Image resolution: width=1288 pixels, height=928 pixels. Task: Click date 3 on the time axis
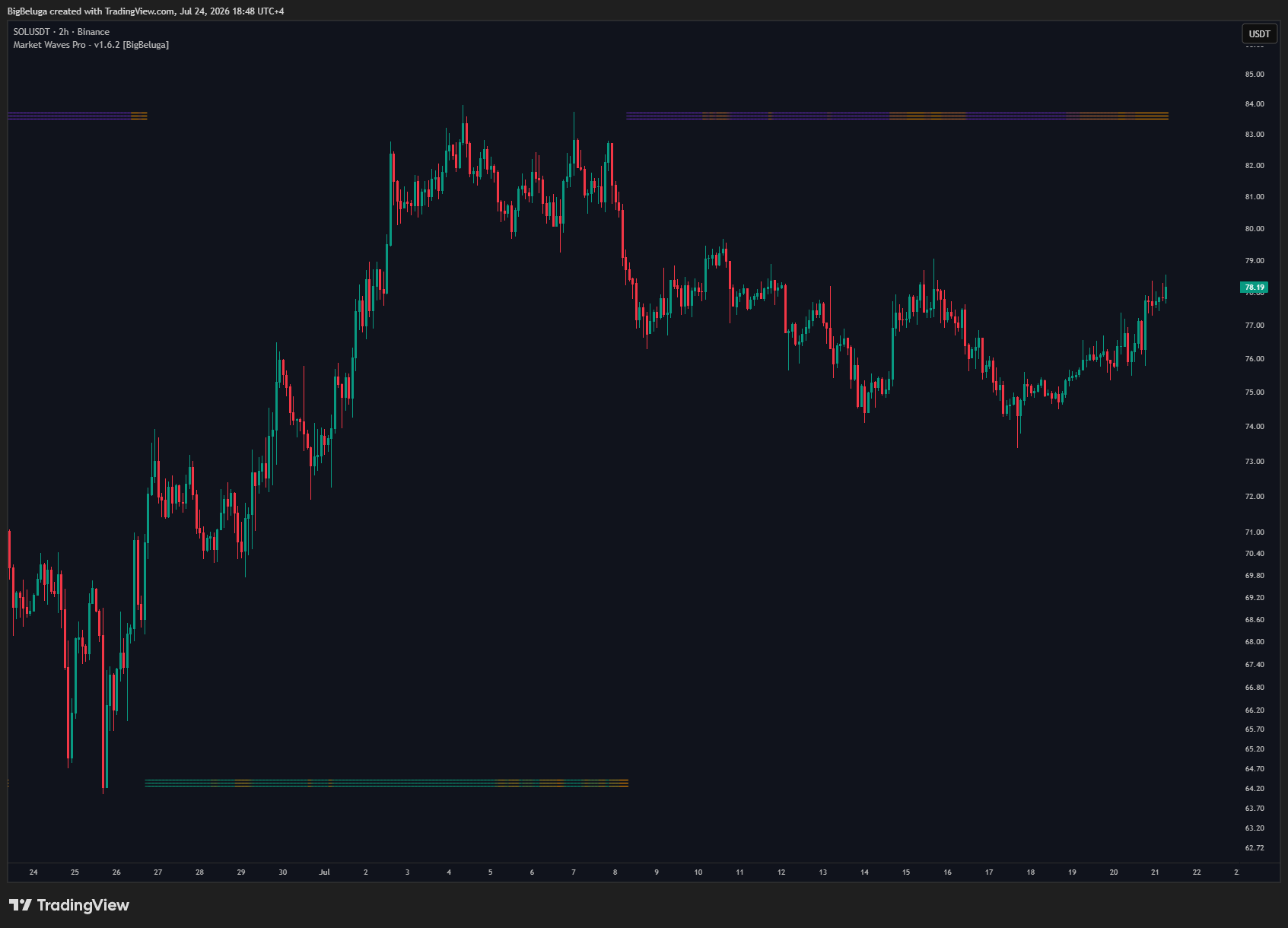(x=407, y=872)
